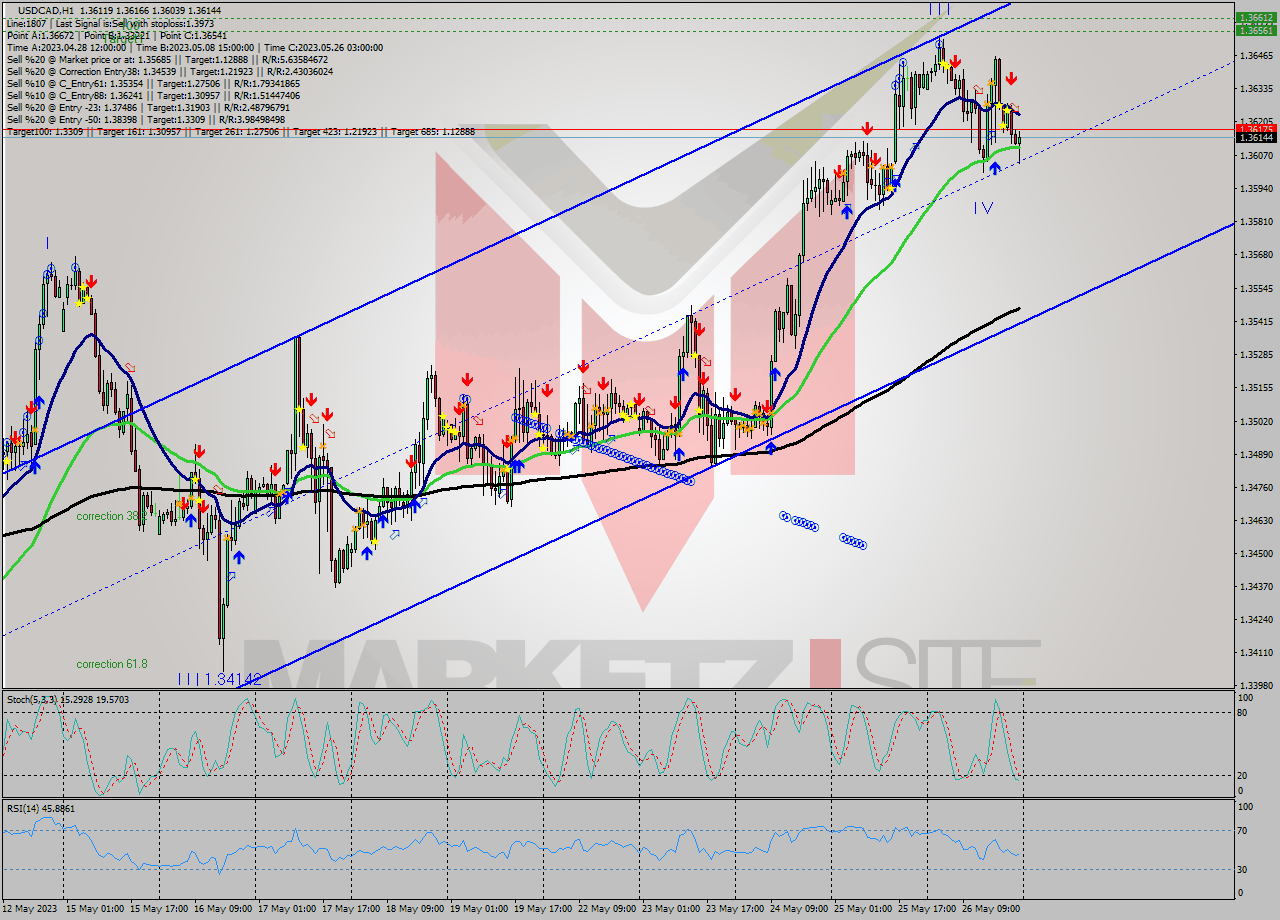1280x920 pixels.
Task: Click the green 1.36612 price label
Action: point(1255,18)
